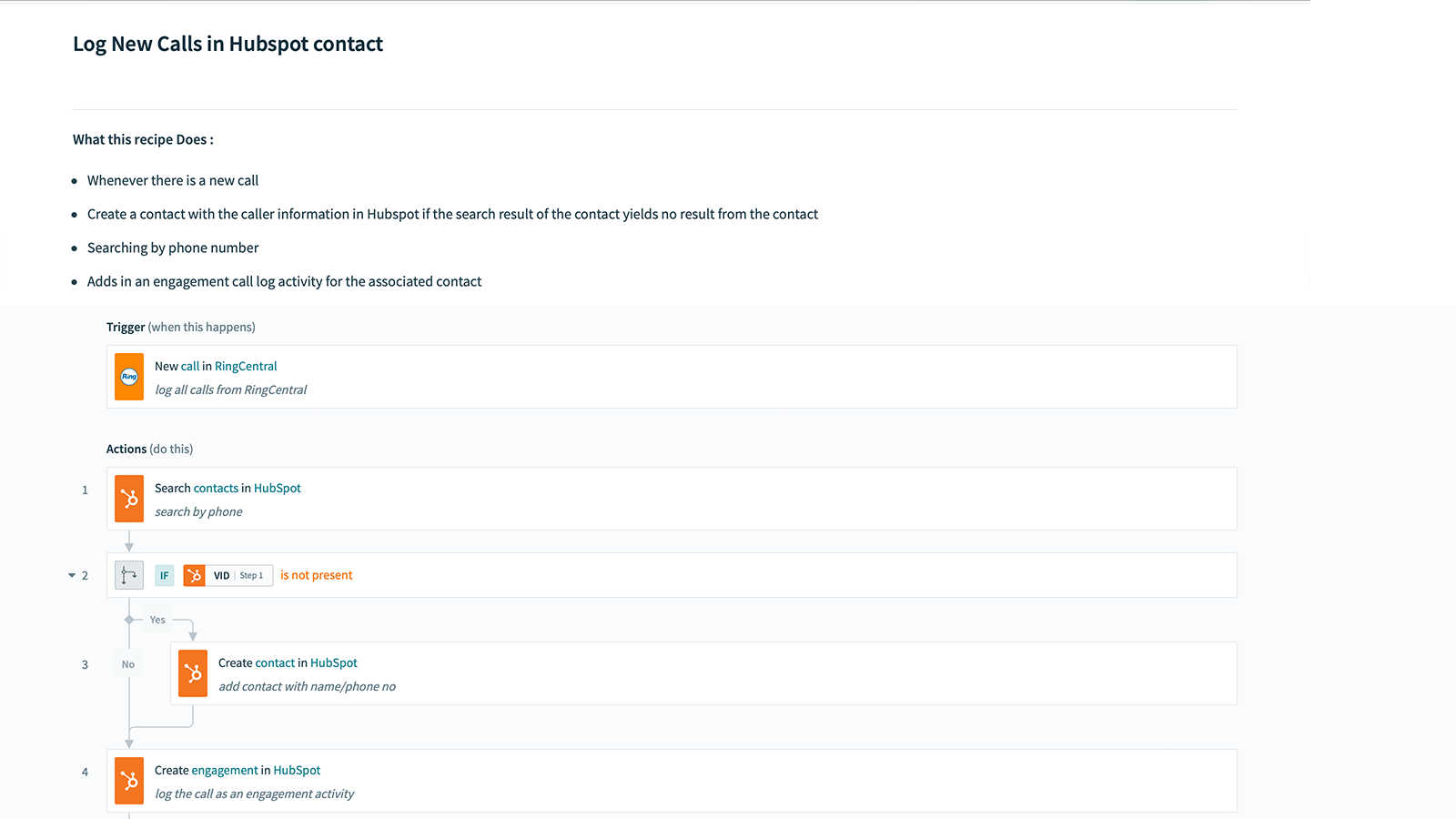Click 'engagement' link in step 4
Screen dimensions: 1456x819
(225, 770)
